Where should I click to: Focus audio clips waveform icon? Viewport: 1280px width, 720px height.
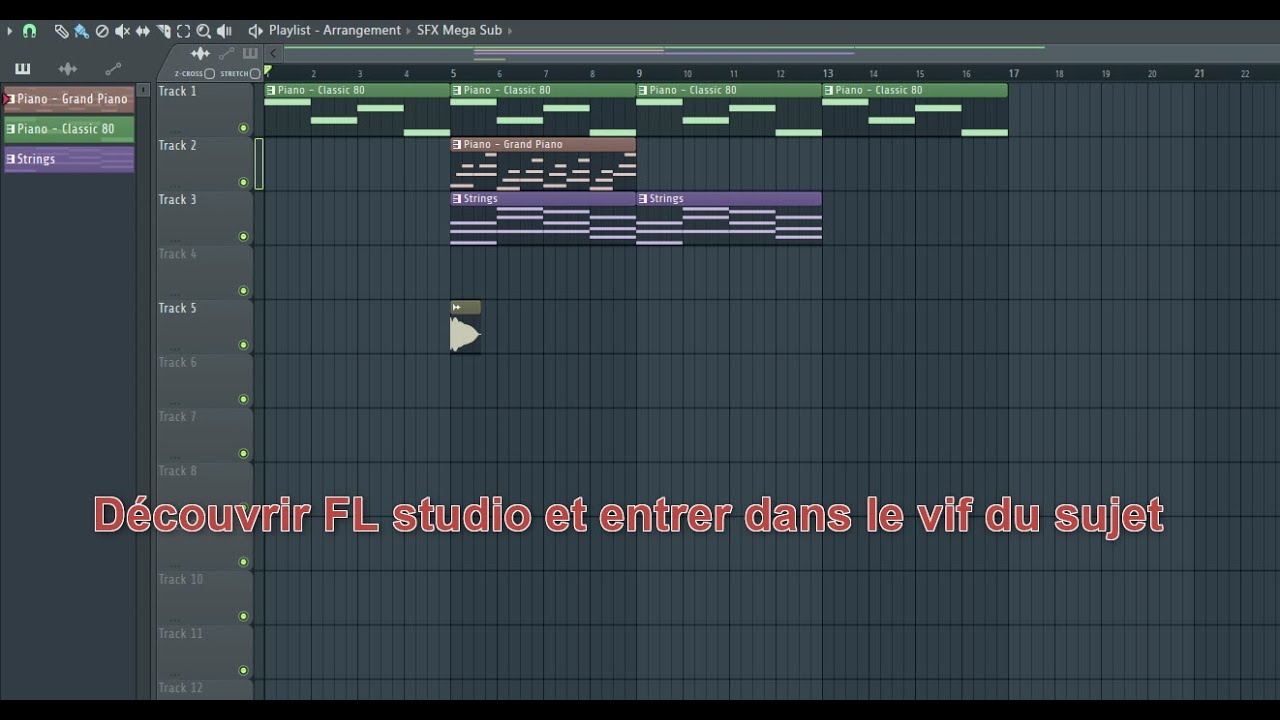coord(200,53)
